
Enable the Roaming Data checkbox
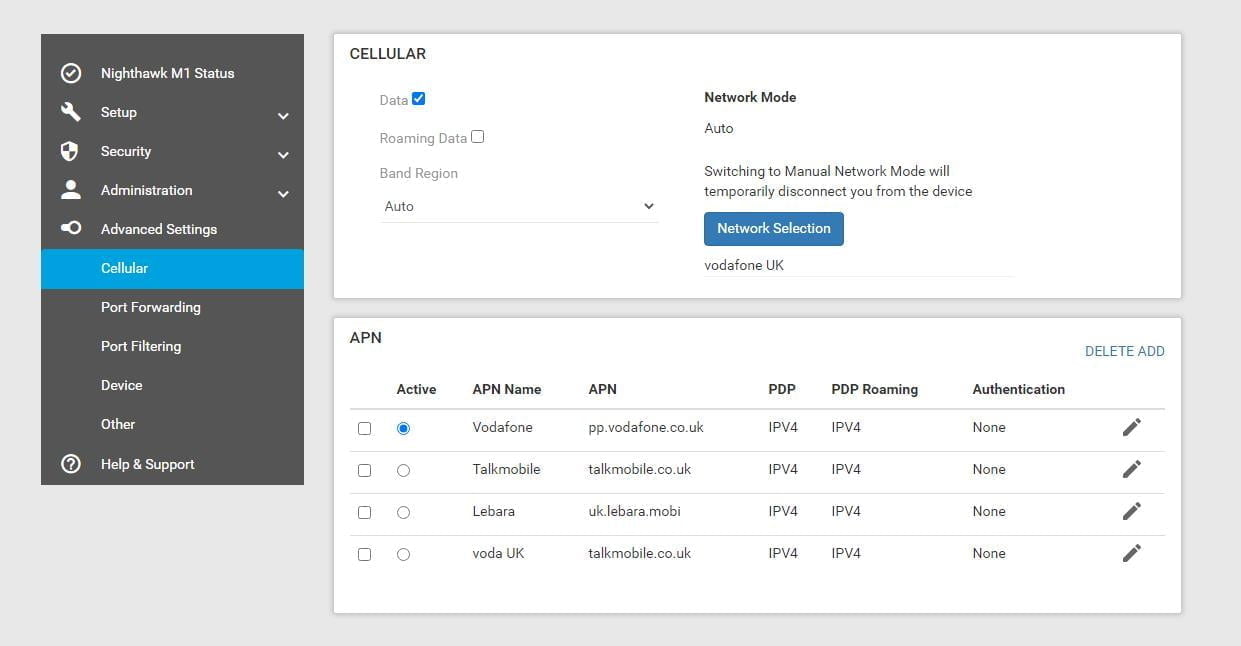click(478, 137)
